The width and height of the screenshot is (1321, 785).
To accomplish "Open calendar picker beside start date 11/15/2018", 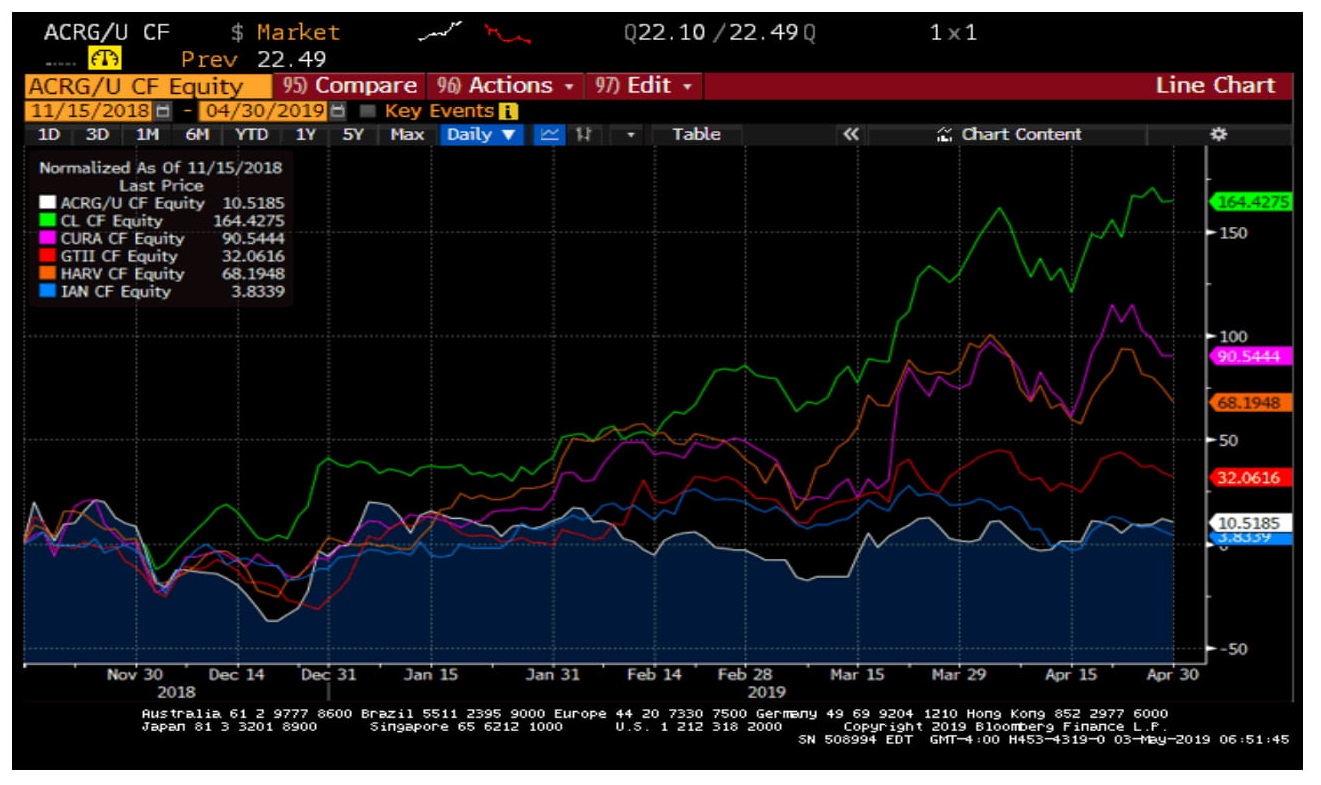I will [164, 111].
